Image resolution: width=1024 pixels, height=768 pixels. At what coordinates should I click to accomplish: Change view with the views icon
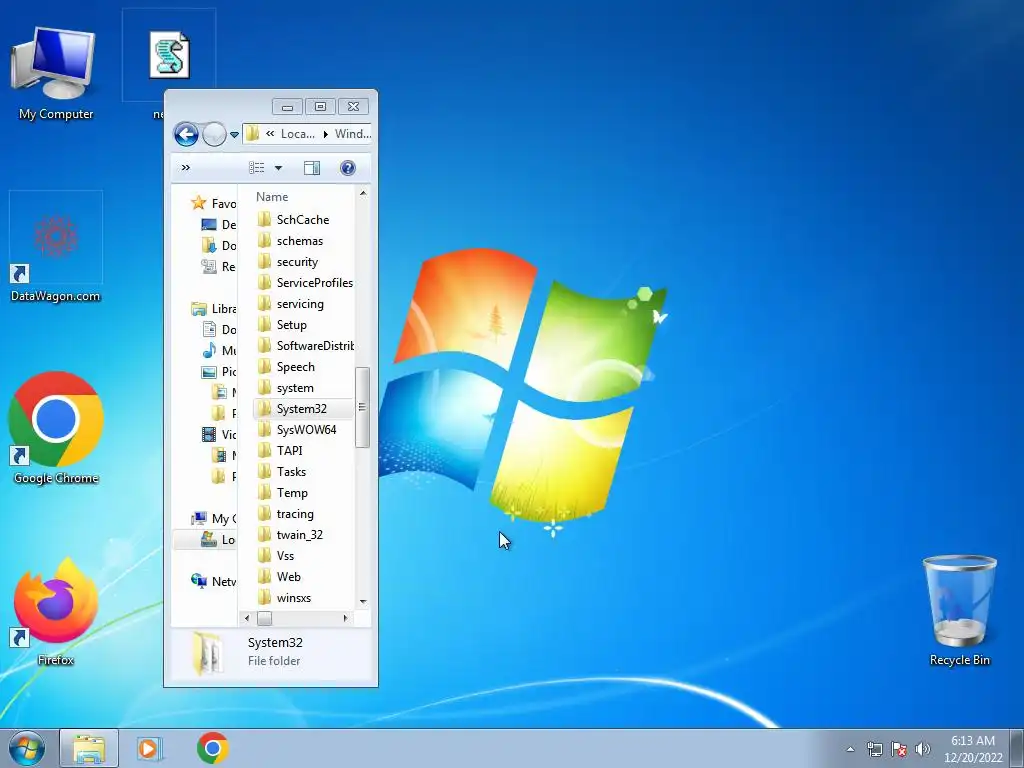pos(257,168)
